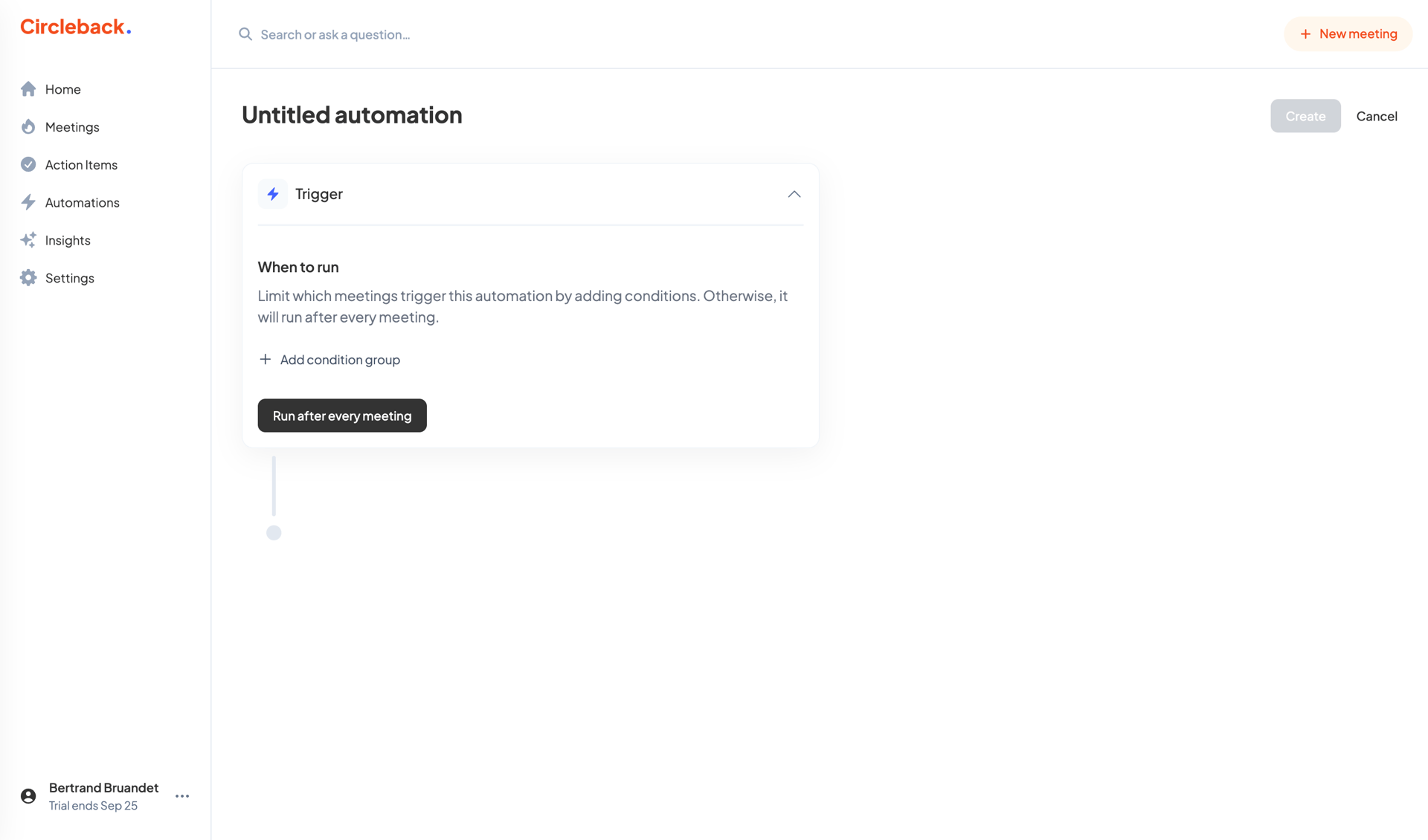This screenshot has height=840, width=1428.
Task: Open Insights via the sparkle icon
Action: click(28, 239)
